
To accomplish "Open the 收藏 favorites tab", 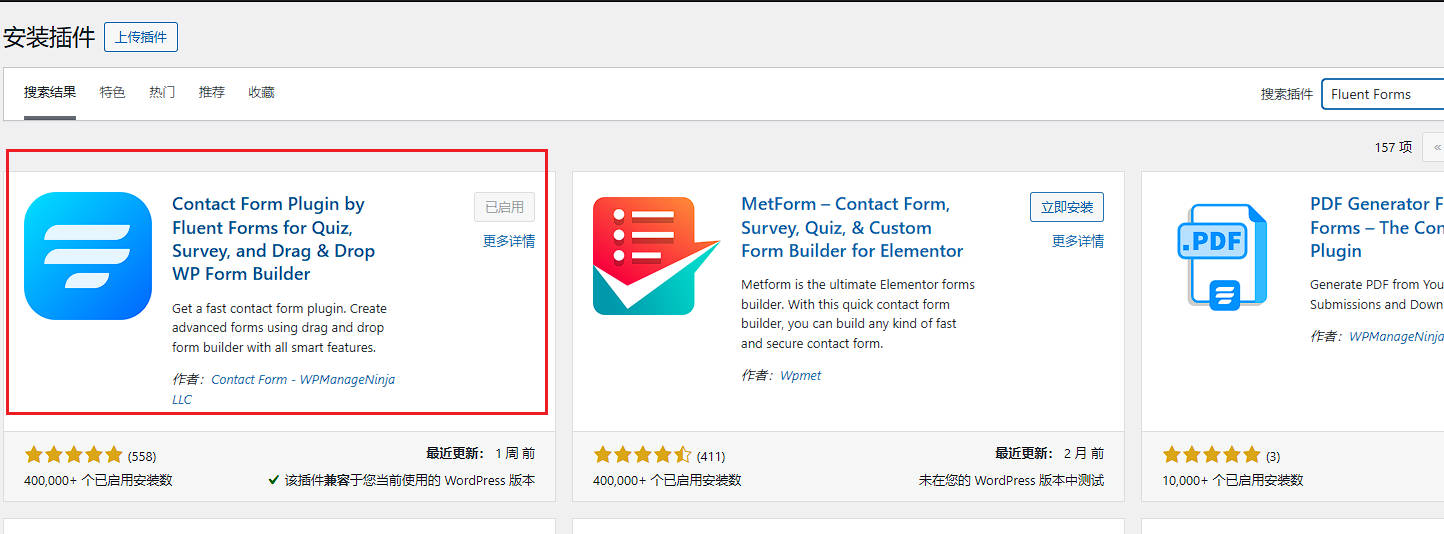I will (261, 92).
